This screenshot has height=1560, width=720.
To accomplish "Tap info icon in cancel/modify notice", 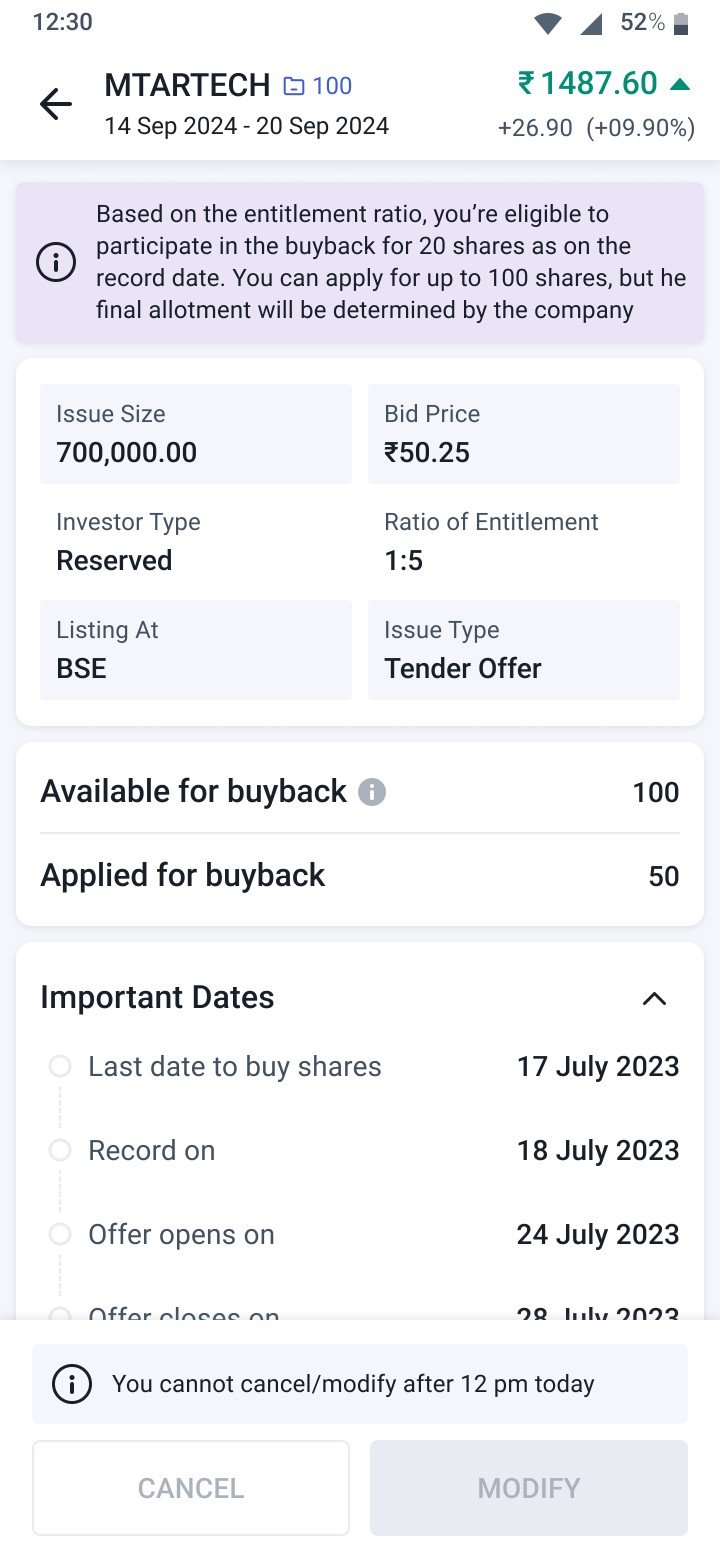I will [x=72, y=1384].
